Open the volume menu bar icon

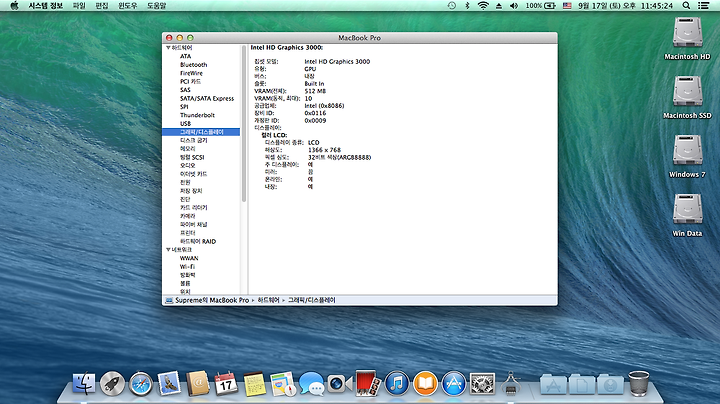pyautogui.click(x=514, y=6)
